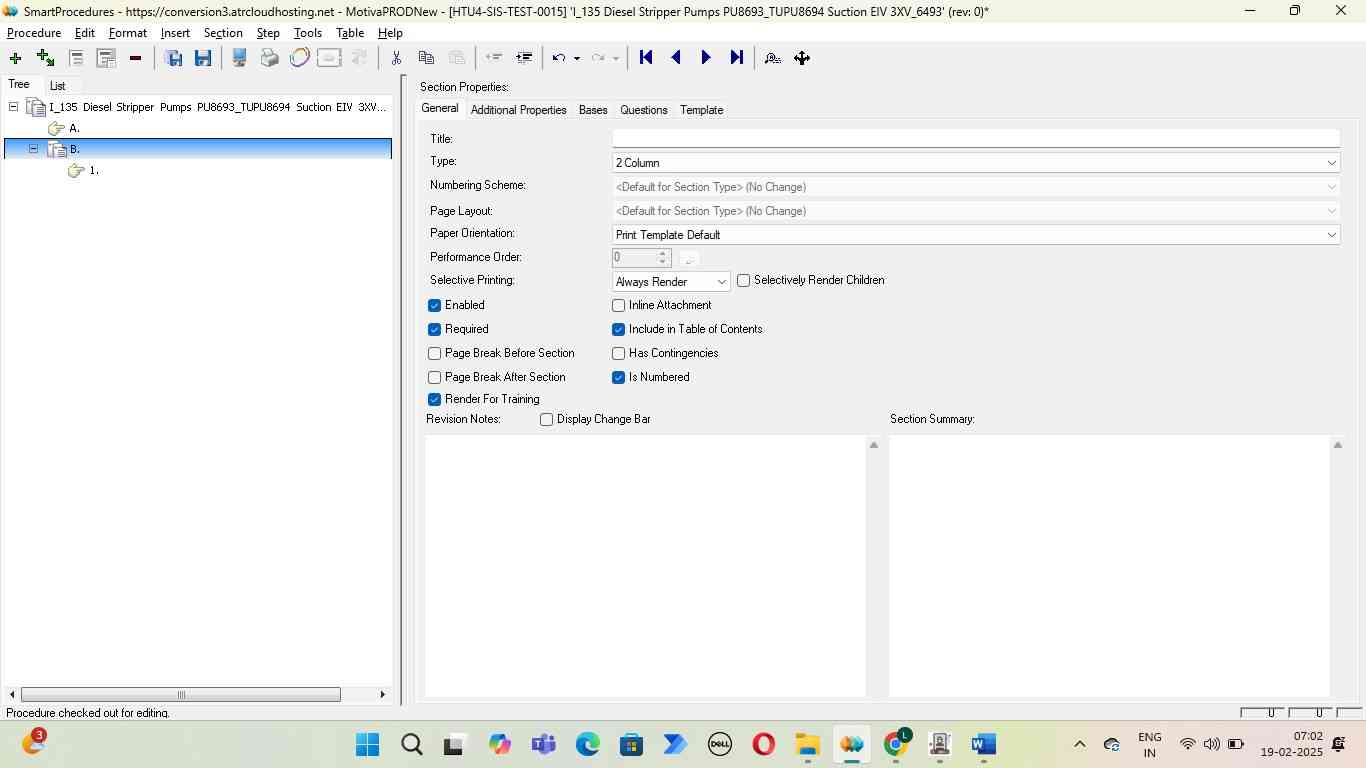Open the Windows Start menu
Viewport: 1366px width, 768px height.
[367, 744]
